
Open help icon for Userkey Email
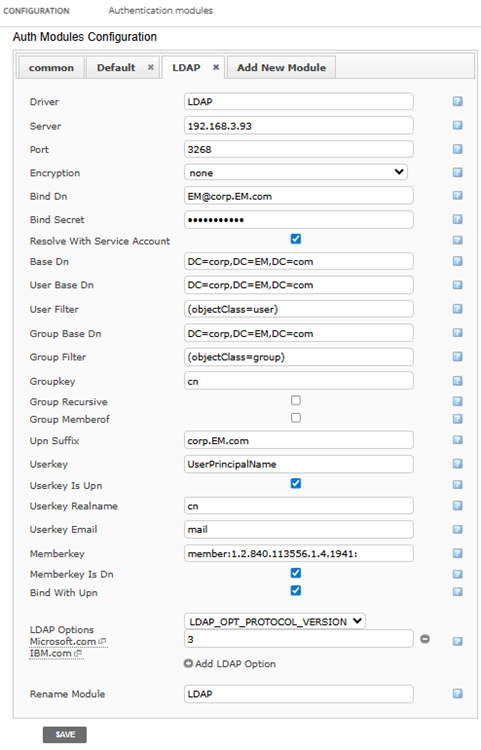click(457, 529)
